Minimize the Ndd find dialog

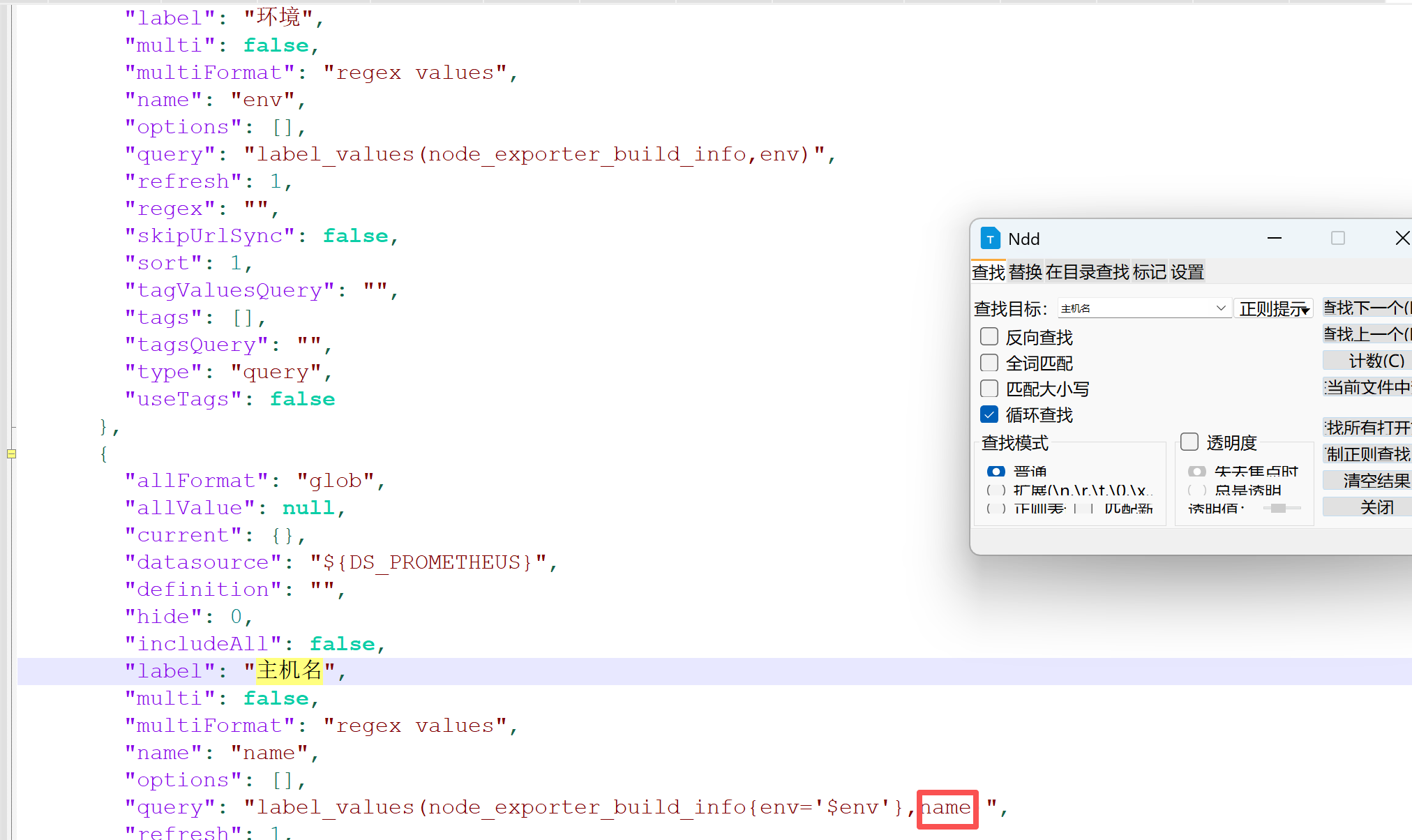(x=1274, y=239)
